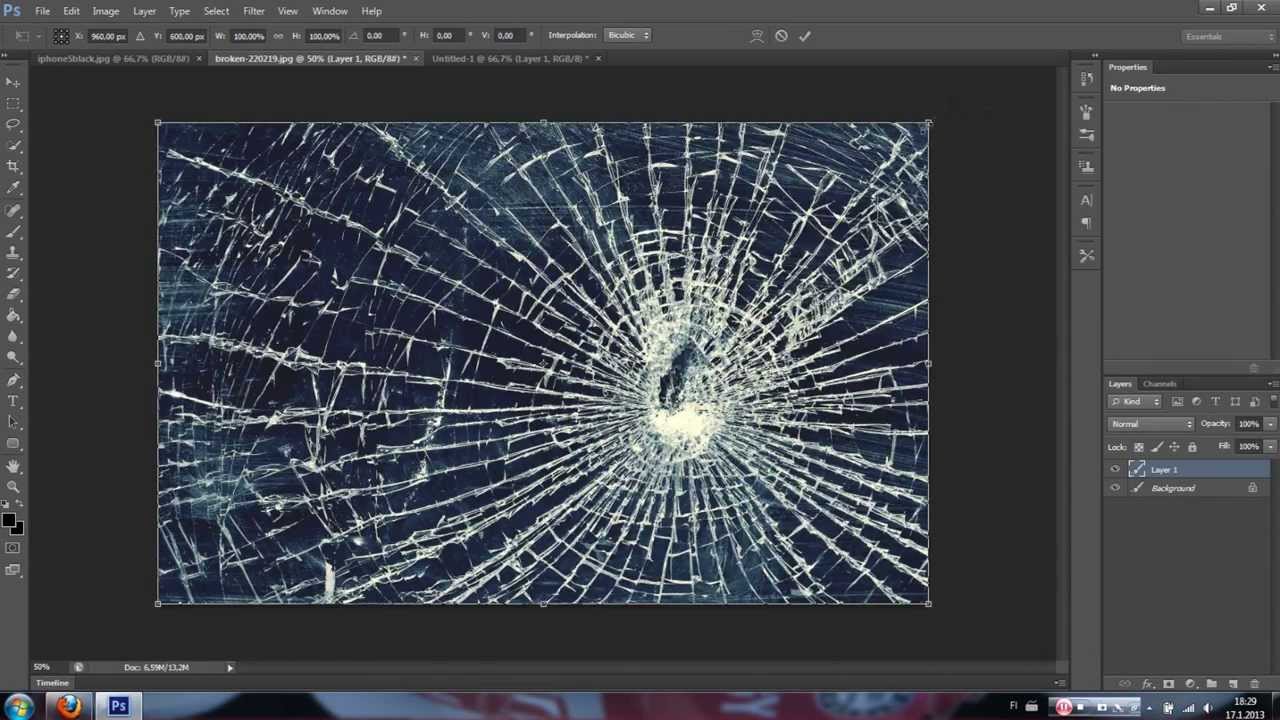Select the Zoom tool
Image resolution: width=1280 pixels, height=720 pixels.
(x=13, y=487)
